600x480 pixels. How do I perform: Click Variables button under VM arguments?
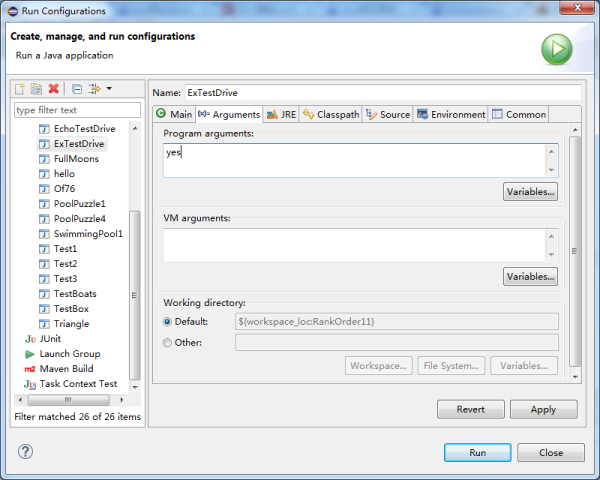coord(530,276)
